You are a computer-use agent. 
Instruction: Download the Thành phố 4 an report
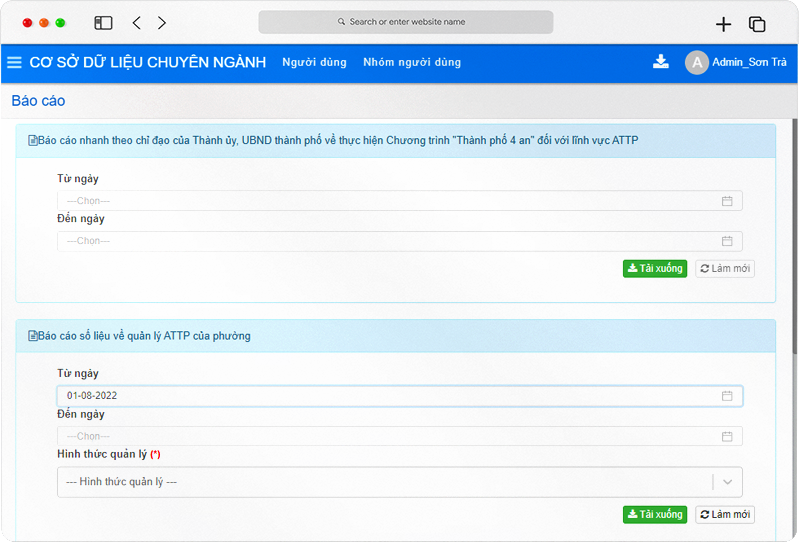point(655,268)
